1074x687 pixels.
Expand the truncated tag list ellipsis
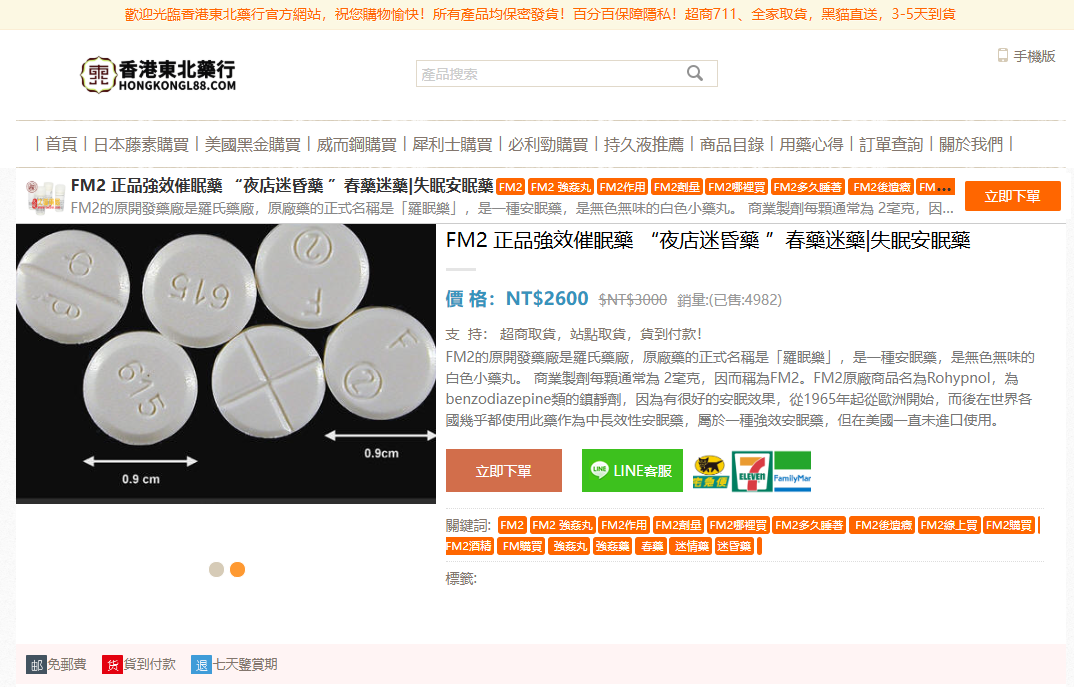[944, 188]
